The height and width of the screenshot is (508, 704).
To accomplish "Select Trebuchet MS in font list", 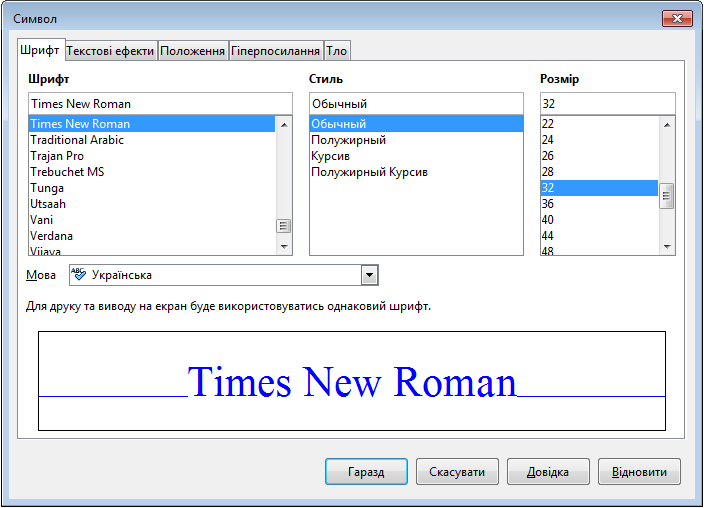I will pos(67,172).
